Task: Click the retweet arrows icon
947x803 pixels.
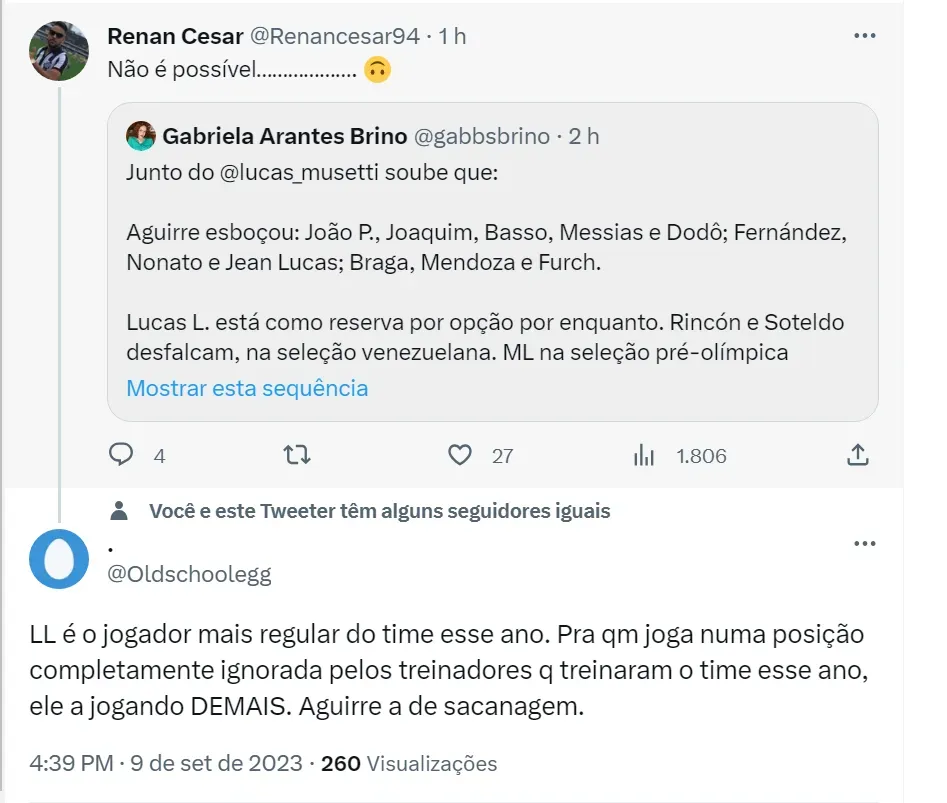Action: tap(297, 455)
